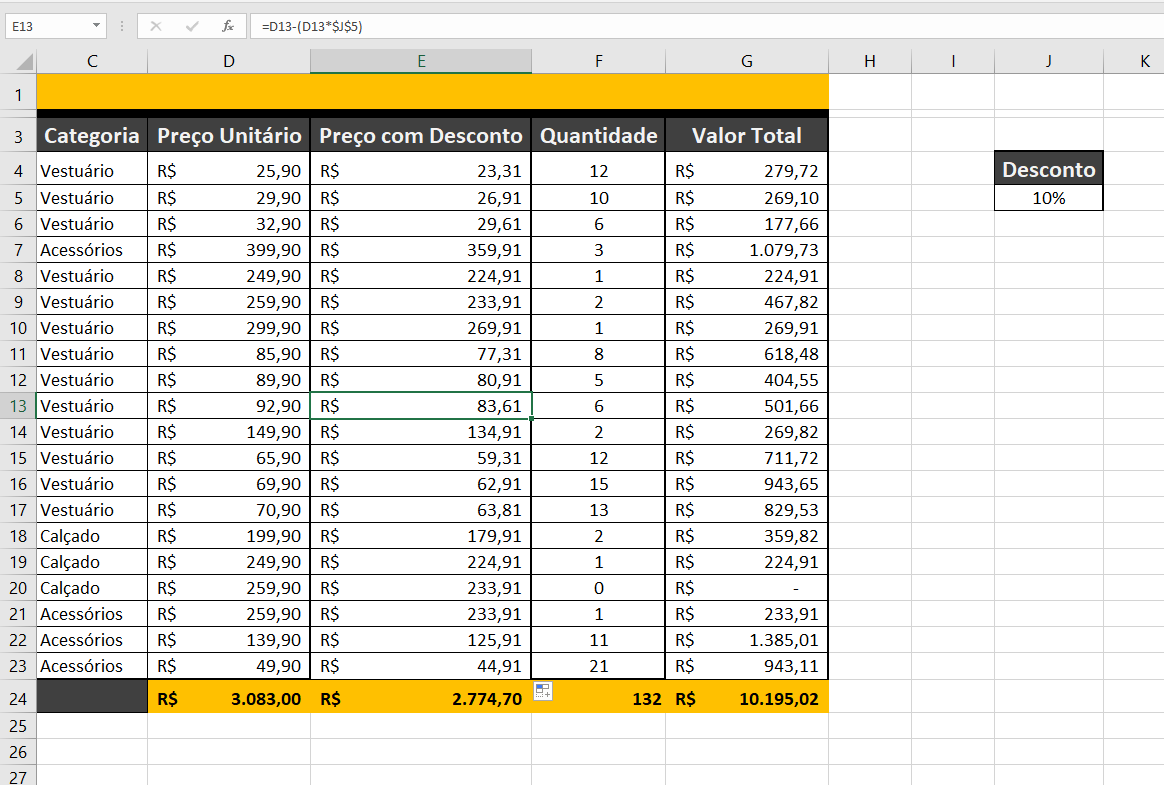The height and width of the screenshot is (785, 1164).
Task: Click the 10% discount cell
Action: 1048,198
